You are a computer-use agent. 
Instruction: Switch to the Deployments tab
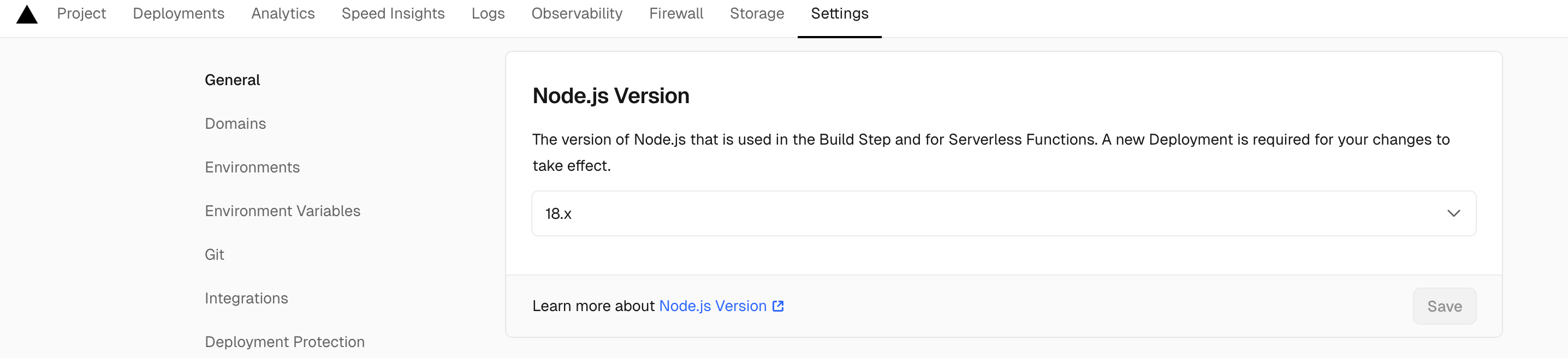coord(179,14)
